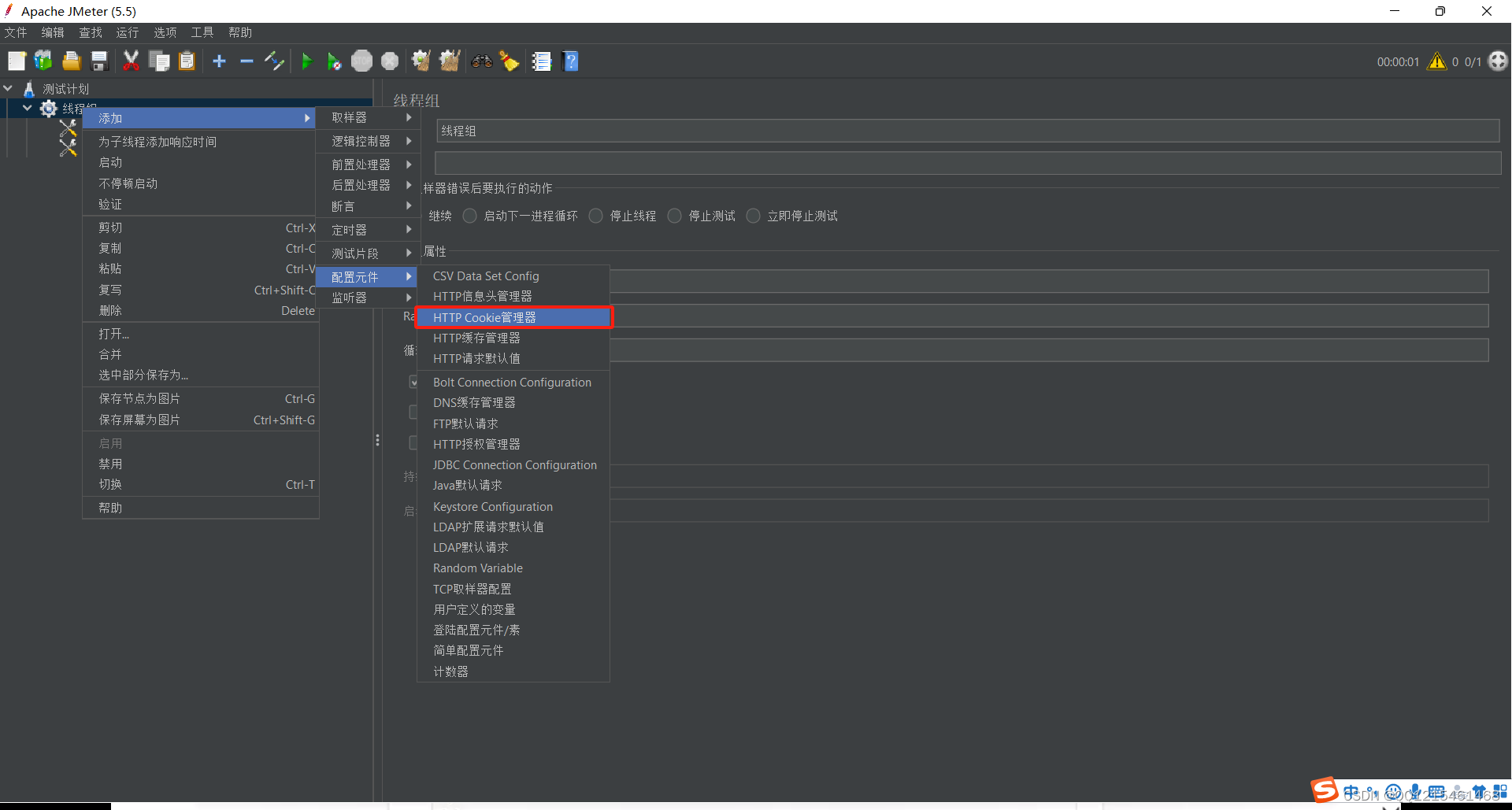Image resolution: width=1512 pixels, height=810 pixels.
Task: Open the Templates toolbar icon
Action: click(x=43, y=61)
